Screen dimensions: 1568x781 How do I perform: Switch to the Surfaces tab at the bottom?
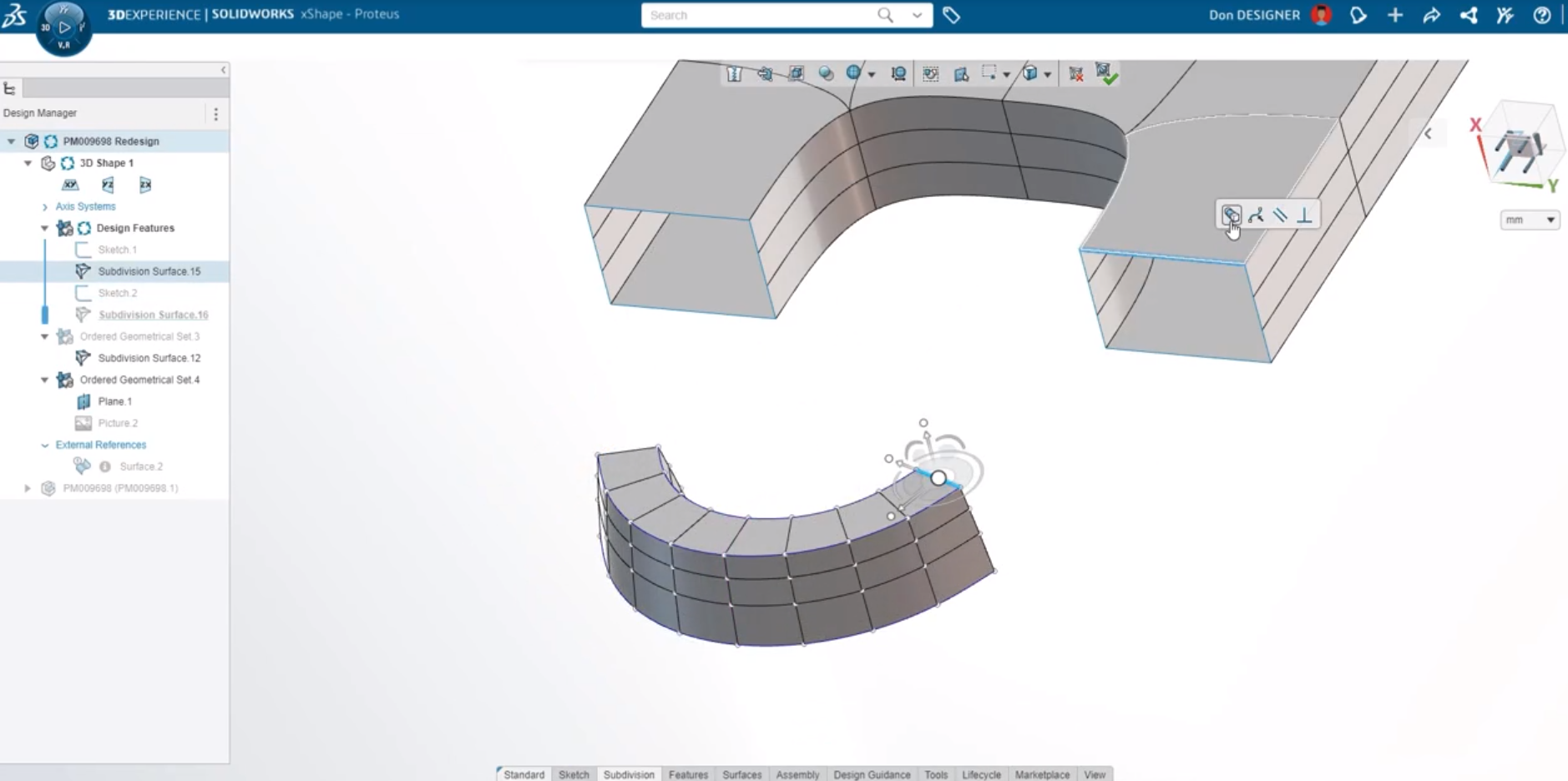coord(741,774)
